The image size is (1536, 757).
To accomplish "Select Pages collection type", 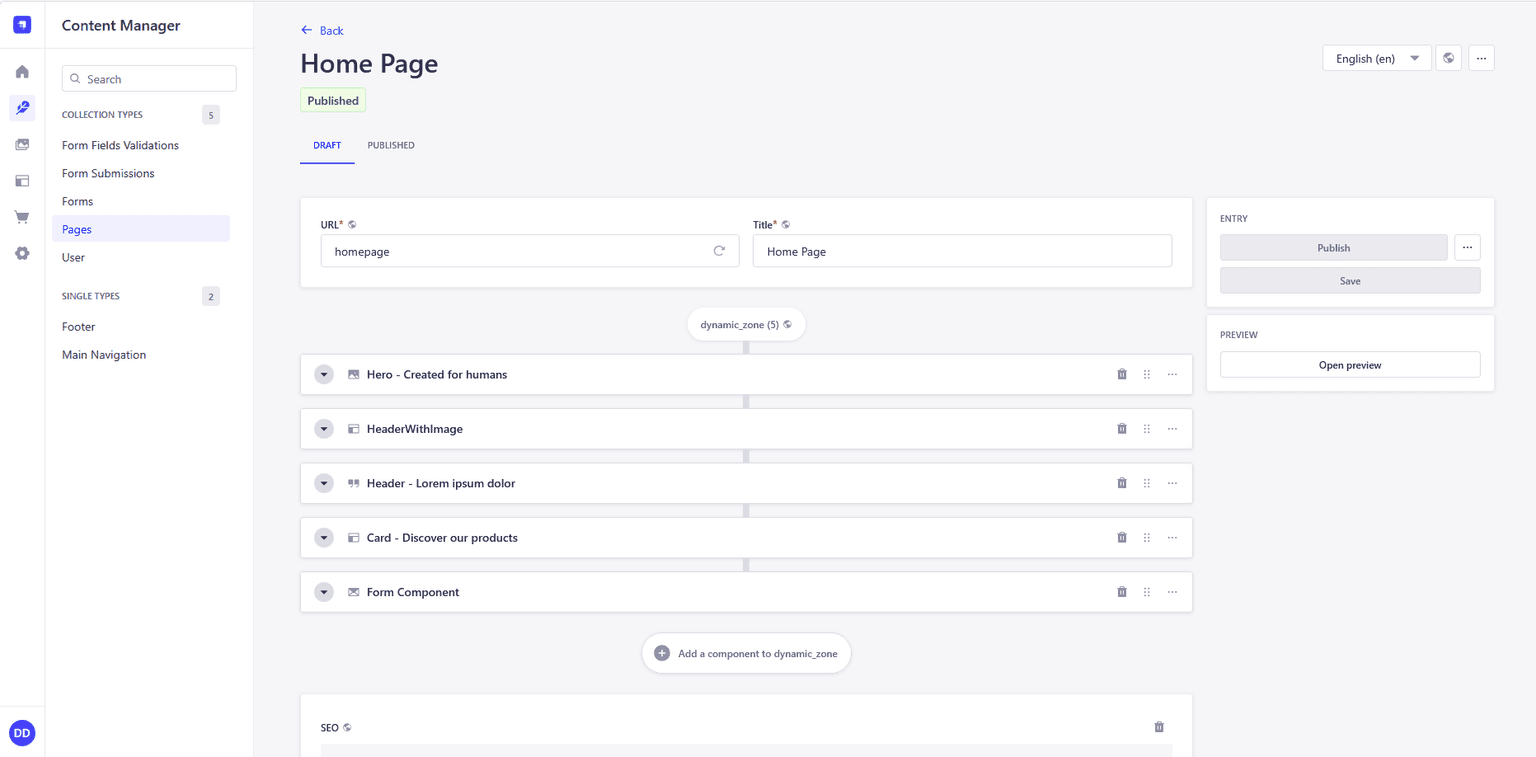I will pyautogui.click(x=141, y=229).
